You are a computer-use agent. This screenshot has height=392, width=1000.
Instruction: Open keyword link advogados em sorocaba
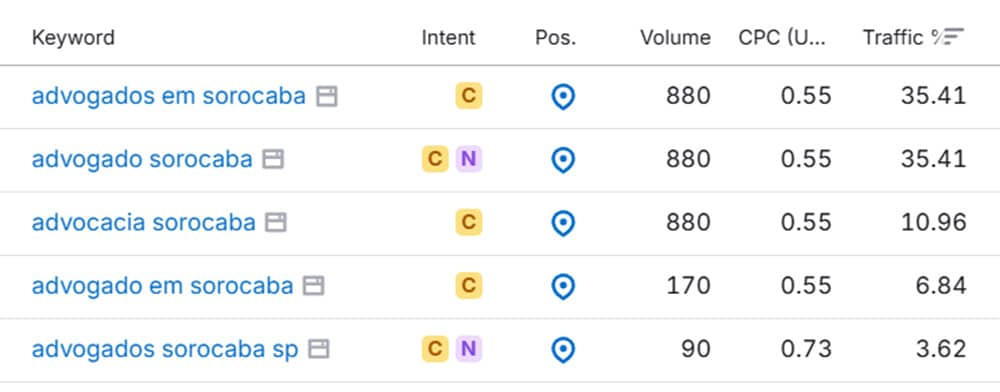pyautogui.click(x=169, y=96)
